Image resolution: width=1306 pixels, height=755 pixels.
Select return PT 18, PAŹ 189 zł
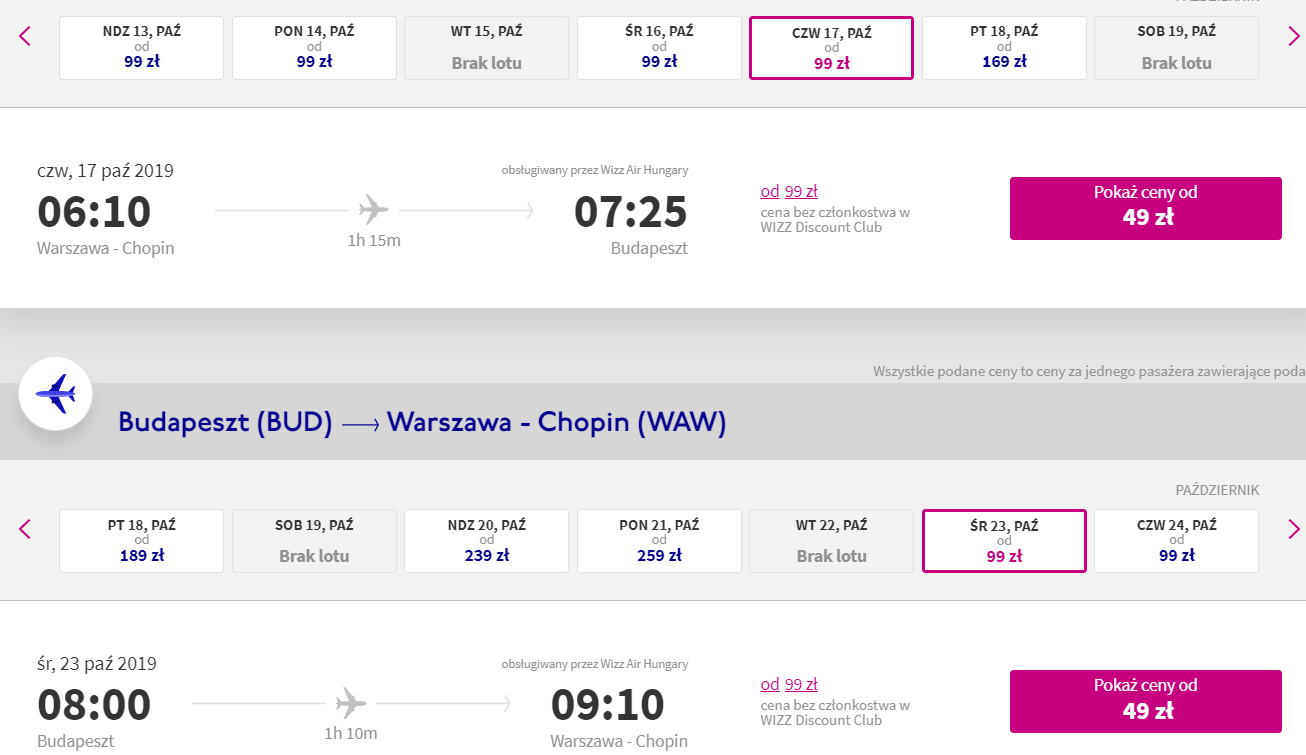(141, 540)
